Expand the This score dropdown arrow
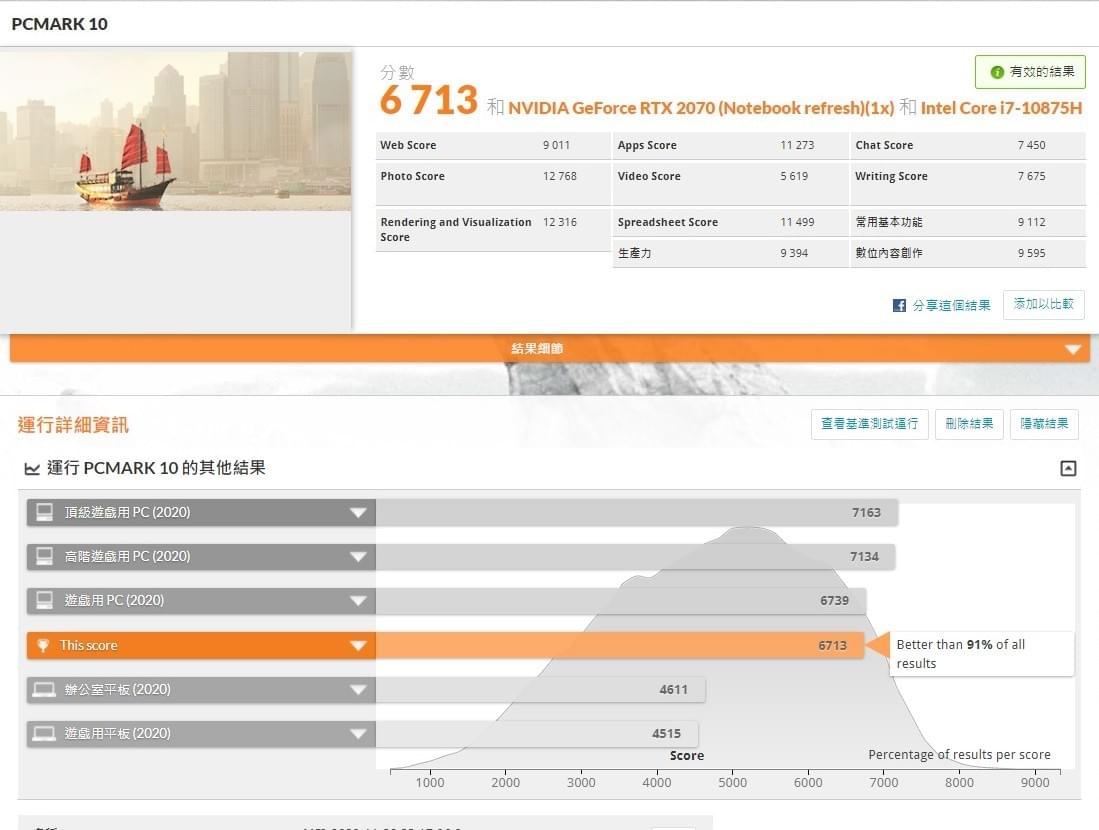This screenshot has height=830, width=1099. (358, 645)
